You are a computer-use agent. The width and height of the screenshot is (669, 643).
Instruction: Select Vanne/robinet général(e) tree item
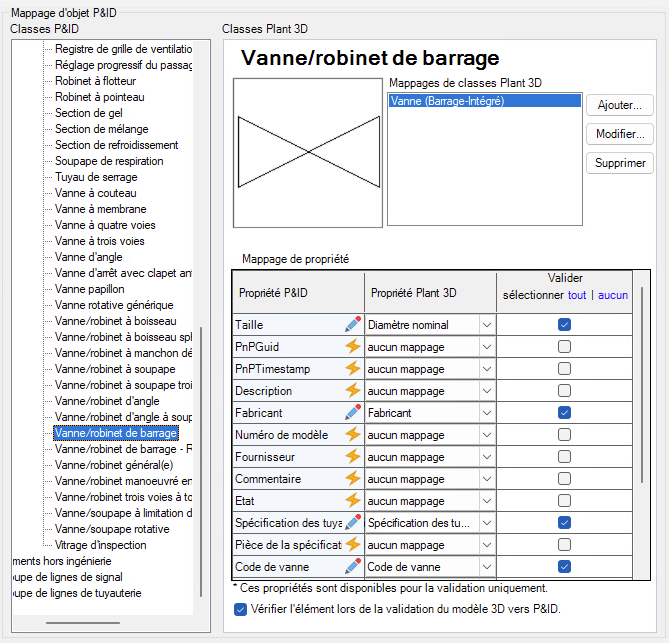pos(114,465)
